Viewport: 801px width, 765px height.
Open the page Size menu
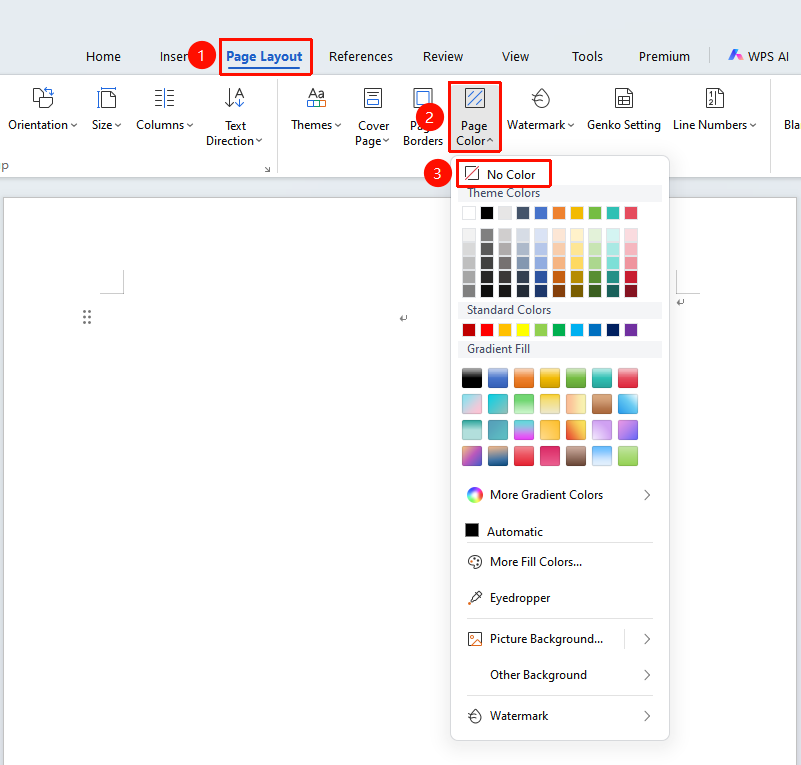pyautogui.click(x=106, y=110)
